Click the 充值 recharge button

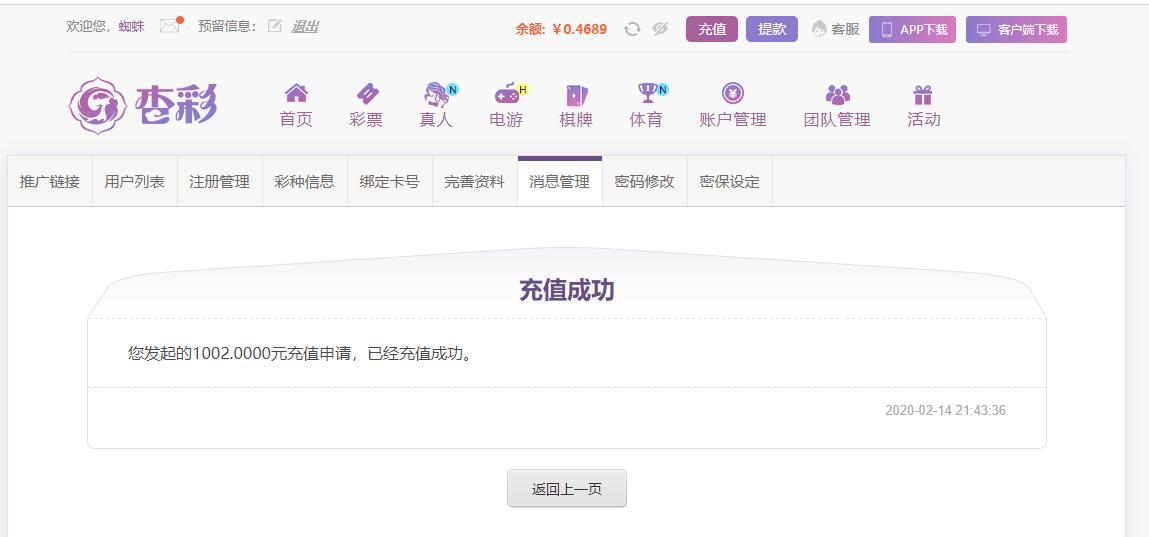pyautogui.click(x=712, y=29)
